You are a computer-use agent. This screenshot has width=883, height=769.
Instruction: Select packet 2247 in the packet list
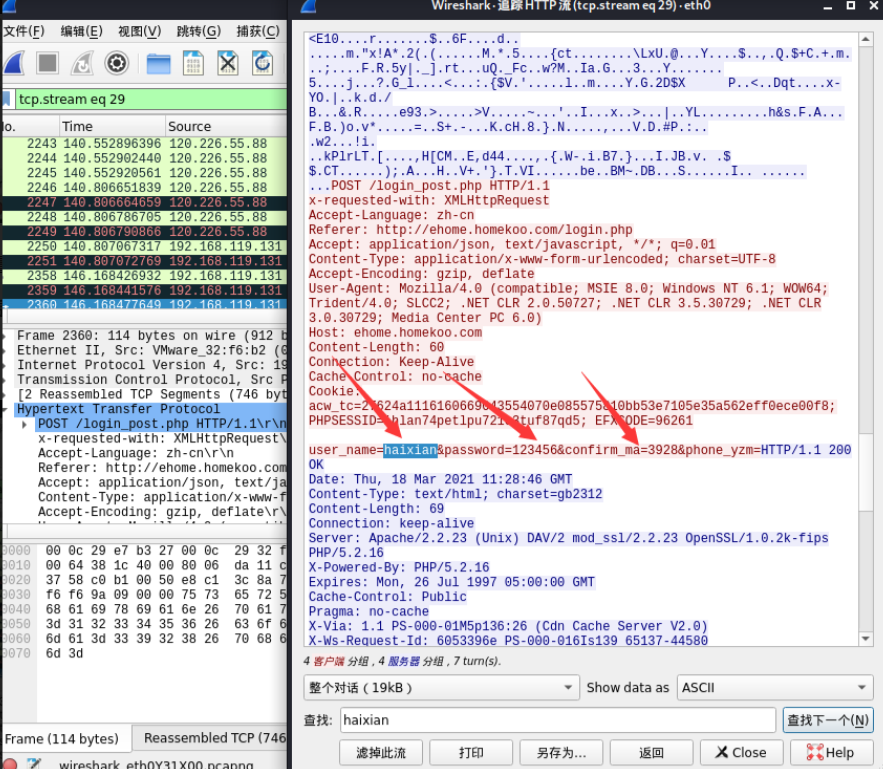pyautogui.click(x=145, y=202)
